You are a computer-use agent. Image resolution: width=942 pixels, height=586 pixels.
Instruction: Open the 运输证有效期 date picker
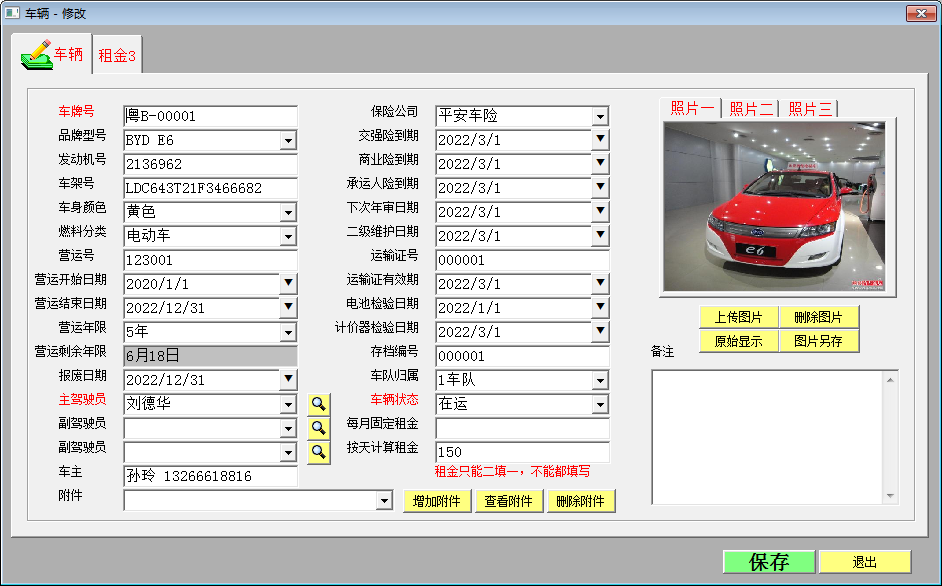[x=600, y=284]
